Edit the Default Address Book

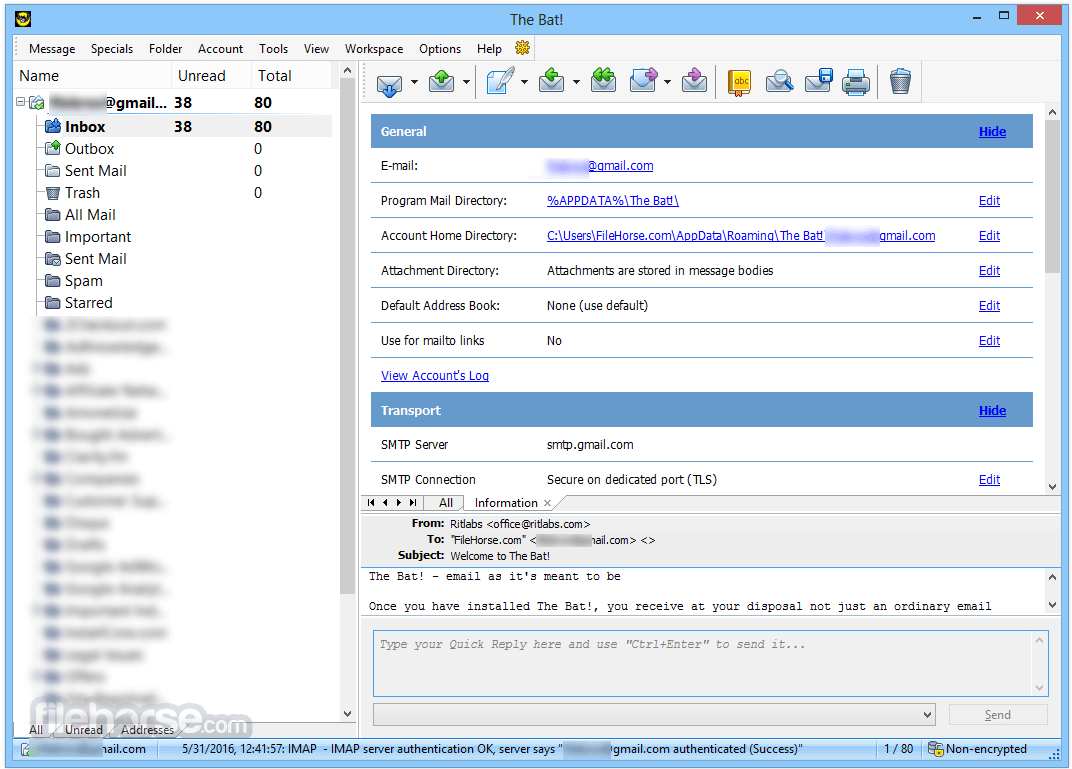[x=989, y=305]
